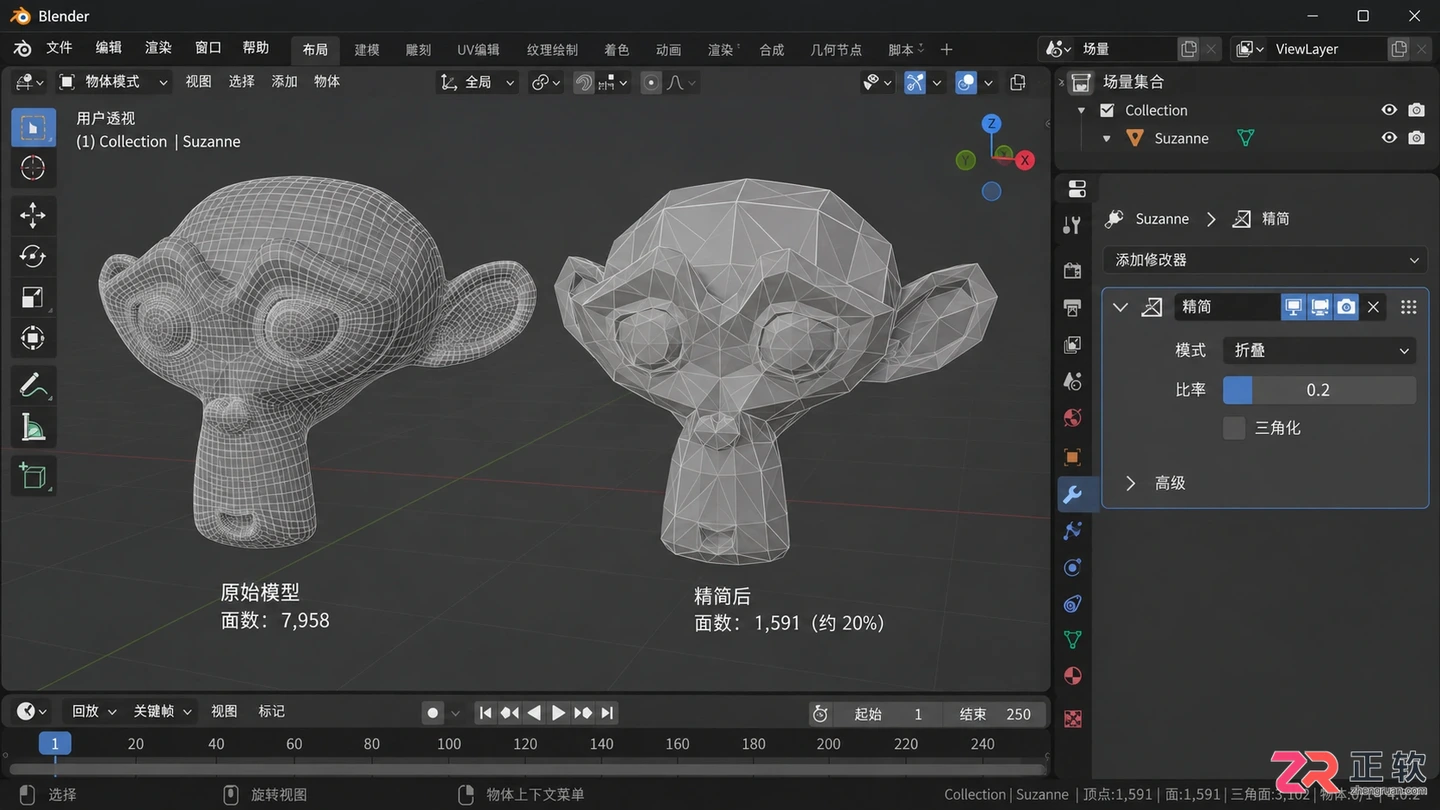Open the Object Constraints properties tab
Image resolution: width=1440 pixels, height=810 pixels.
click(x=1073, y=603)
